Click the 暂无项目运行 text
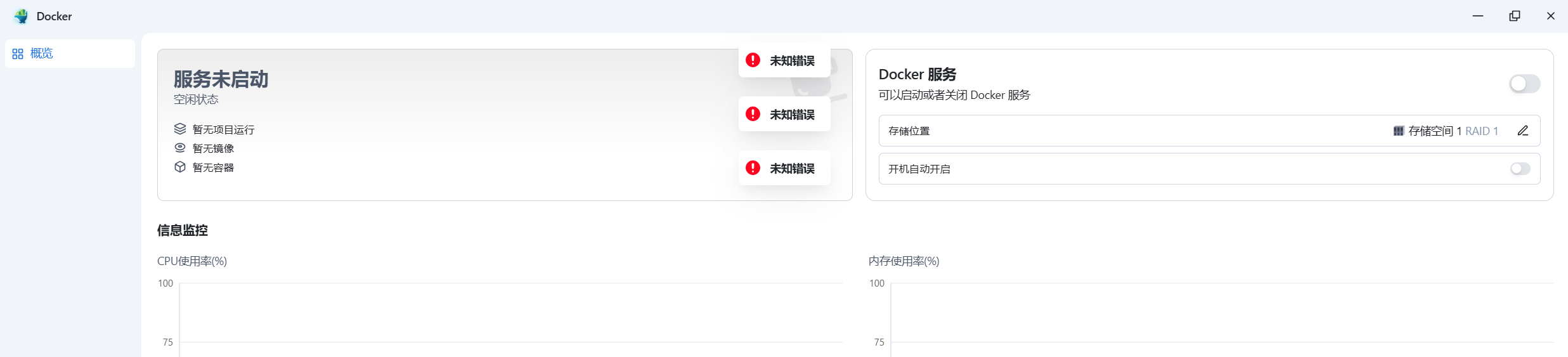This screenshot has width=1568, height=357. (x=223, y=130)
